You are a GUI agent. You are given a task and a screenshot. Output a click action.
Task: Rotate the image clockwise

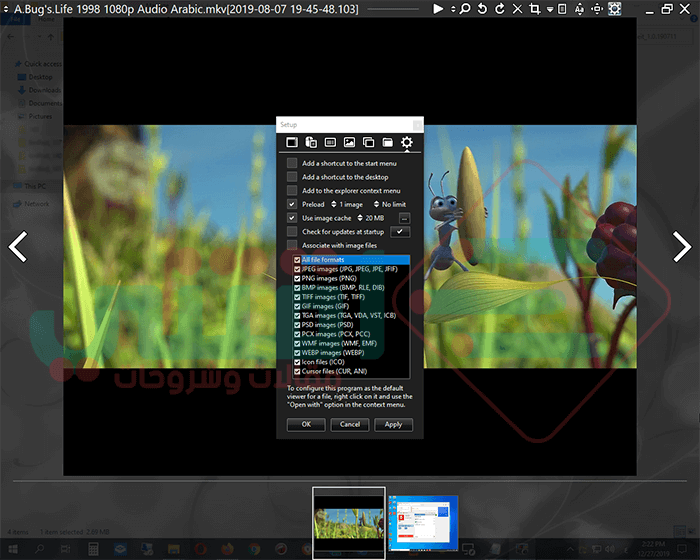500,9
